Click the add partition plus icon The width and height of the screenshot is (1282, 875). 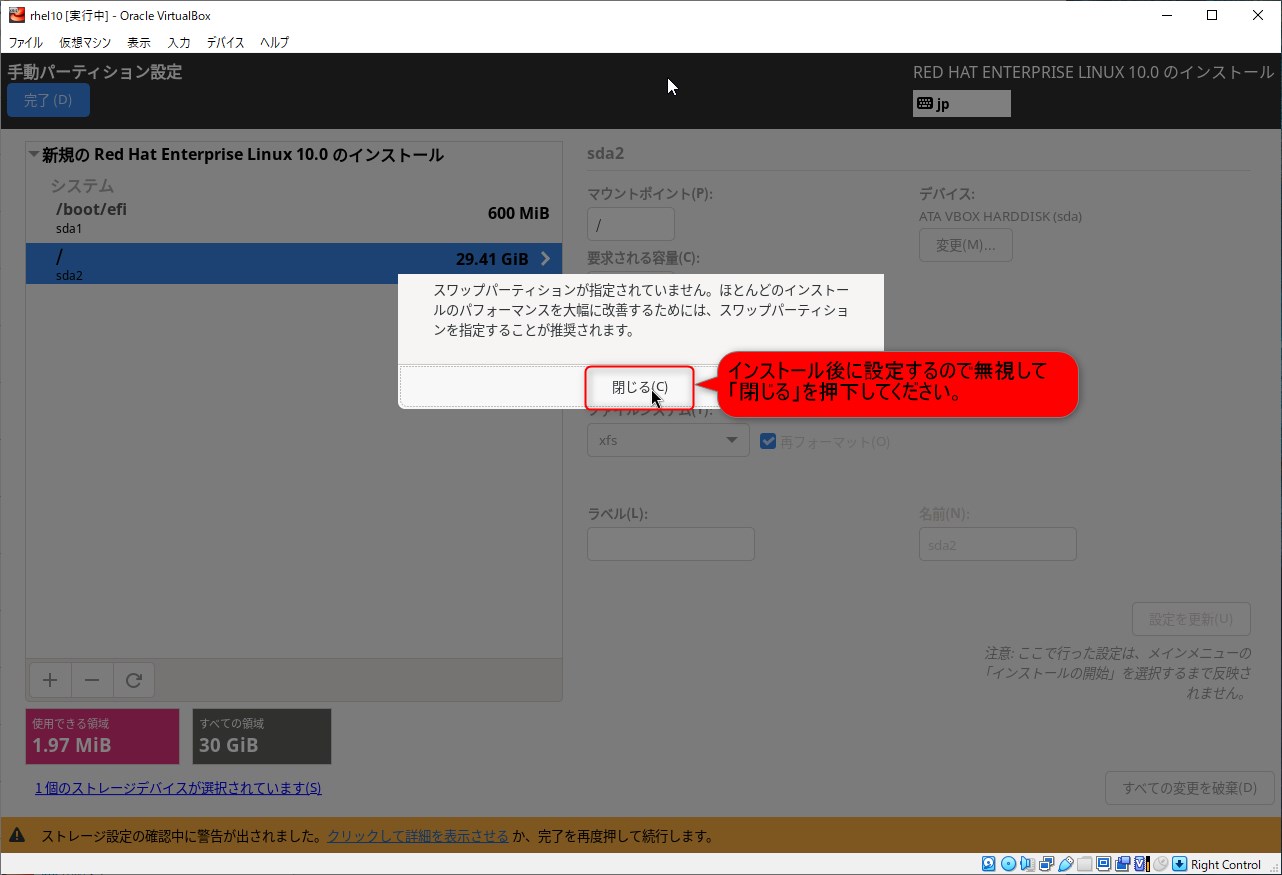point(49,681)
